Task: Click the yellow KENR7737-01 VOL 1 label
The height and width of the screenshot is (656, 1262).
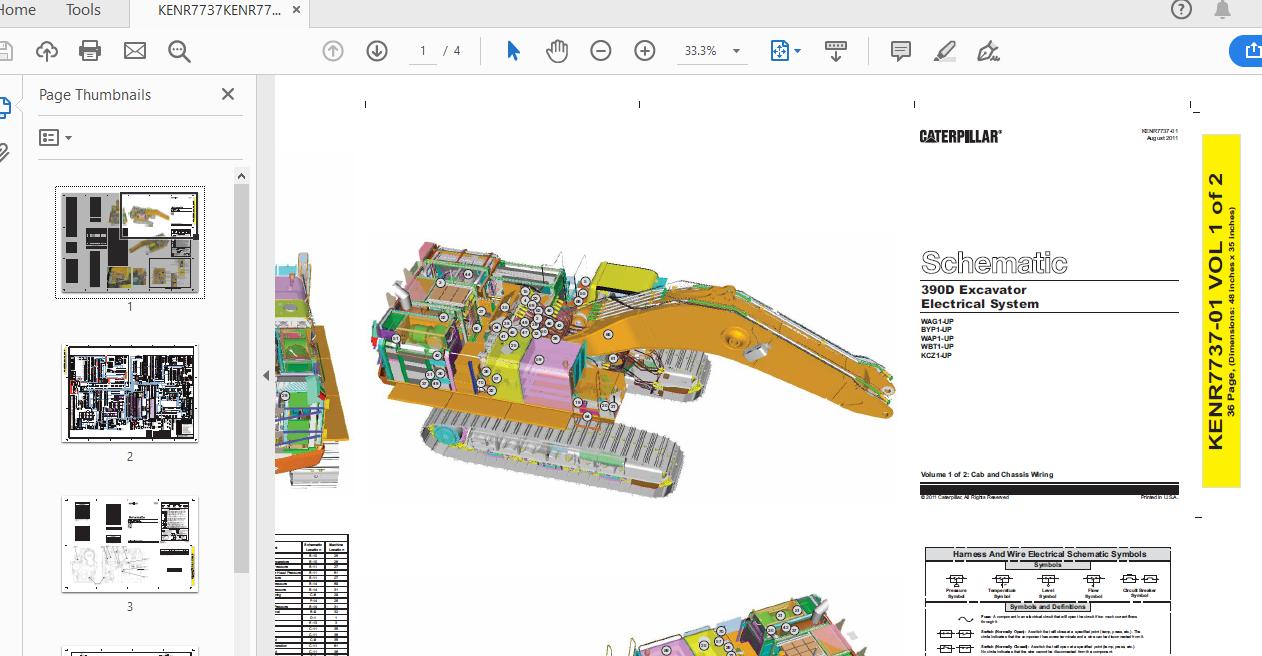Action: click(x=1221, y=311)
